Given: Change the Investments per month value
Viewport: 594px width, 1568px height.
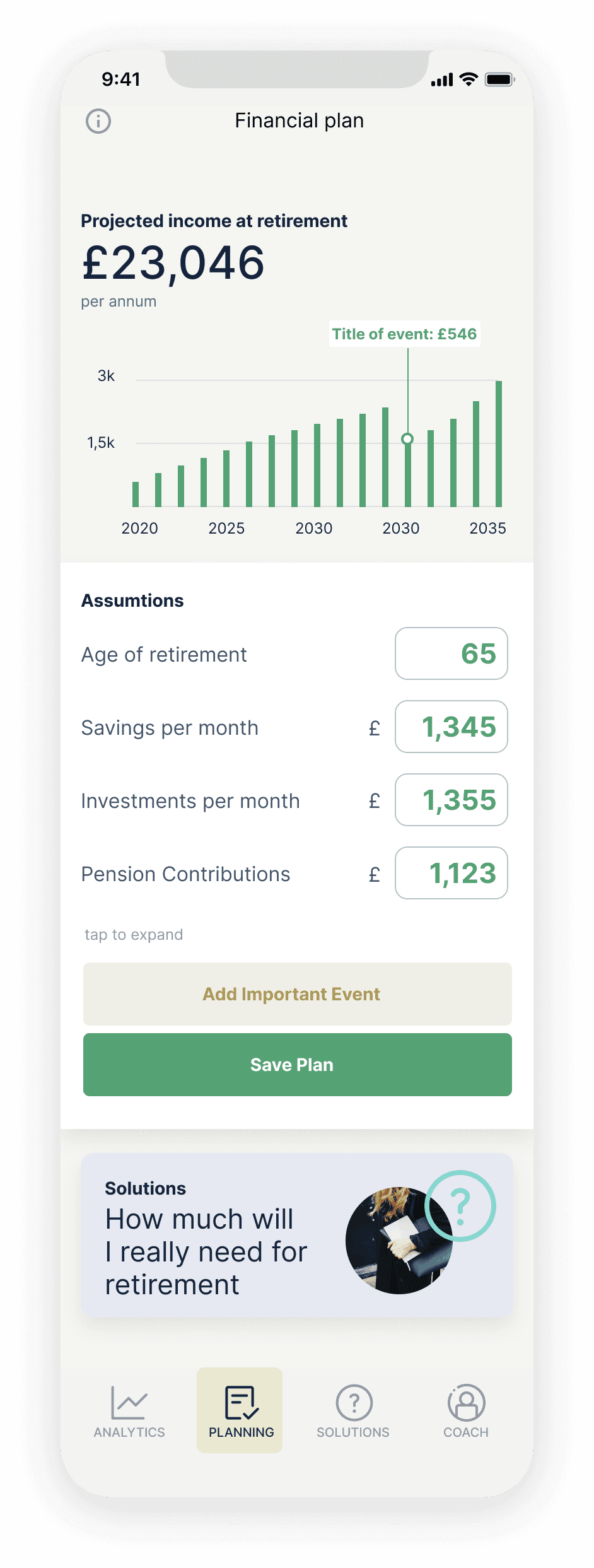Looking at the screenshot, I should (451, 800).
